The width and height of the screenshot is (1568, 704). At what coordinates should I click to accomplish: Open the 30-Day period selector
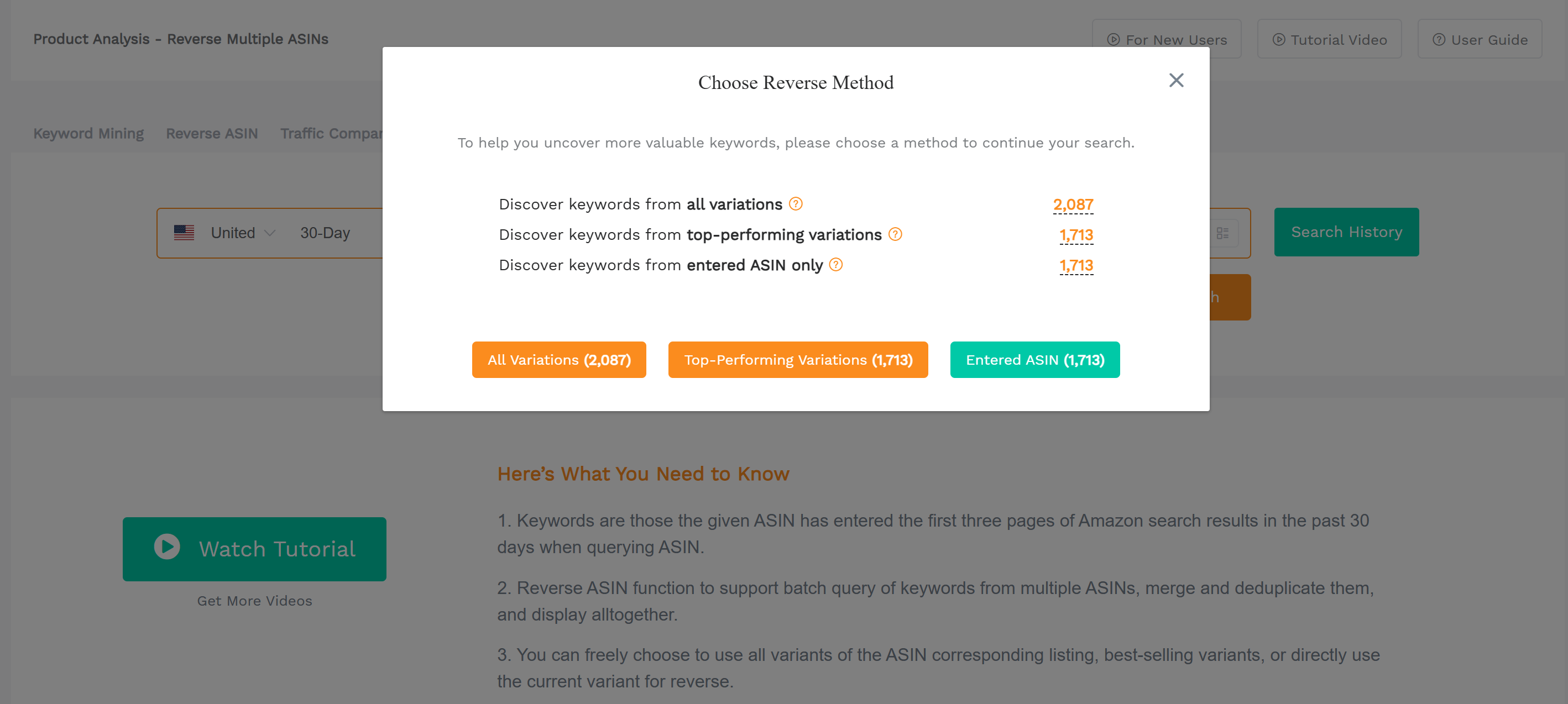325,233
